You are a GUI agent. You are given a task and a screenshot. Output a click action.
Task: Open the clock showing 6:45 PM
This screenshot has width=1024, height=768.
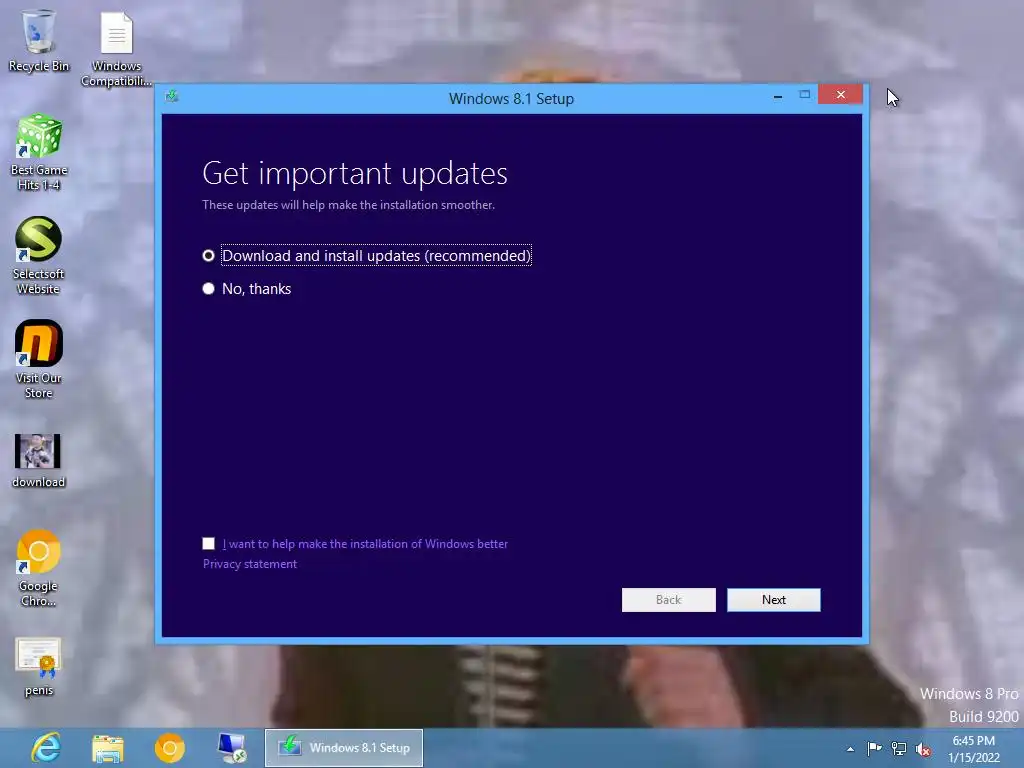coord(974,749)
